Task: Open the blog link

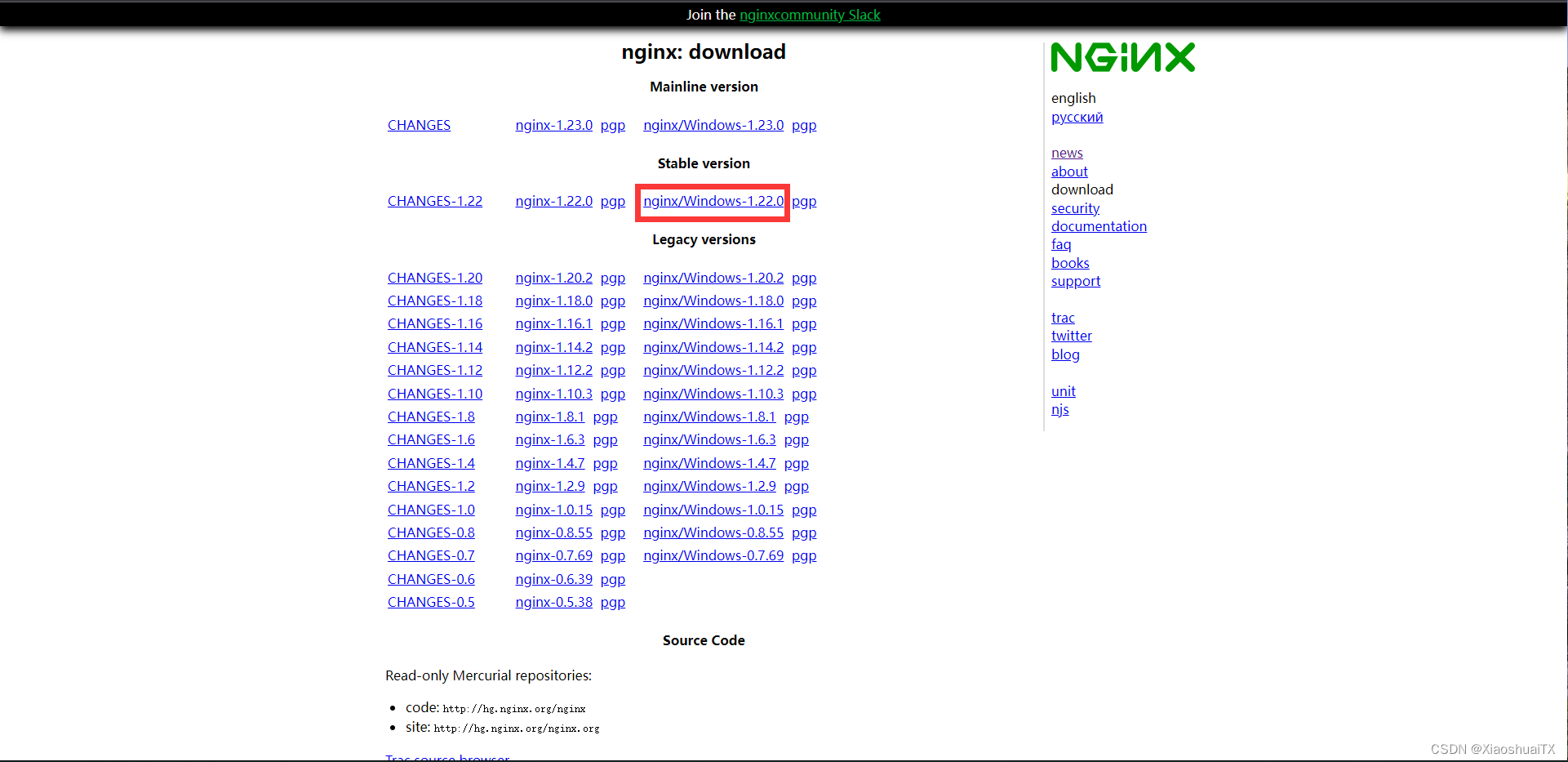Action: 1065,354
